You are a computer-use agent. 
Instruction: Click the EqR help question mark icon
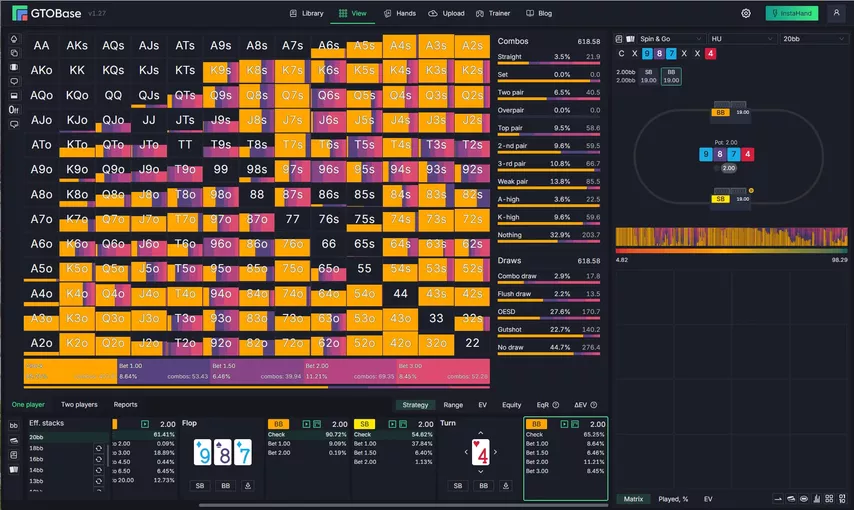coord(555,405)
